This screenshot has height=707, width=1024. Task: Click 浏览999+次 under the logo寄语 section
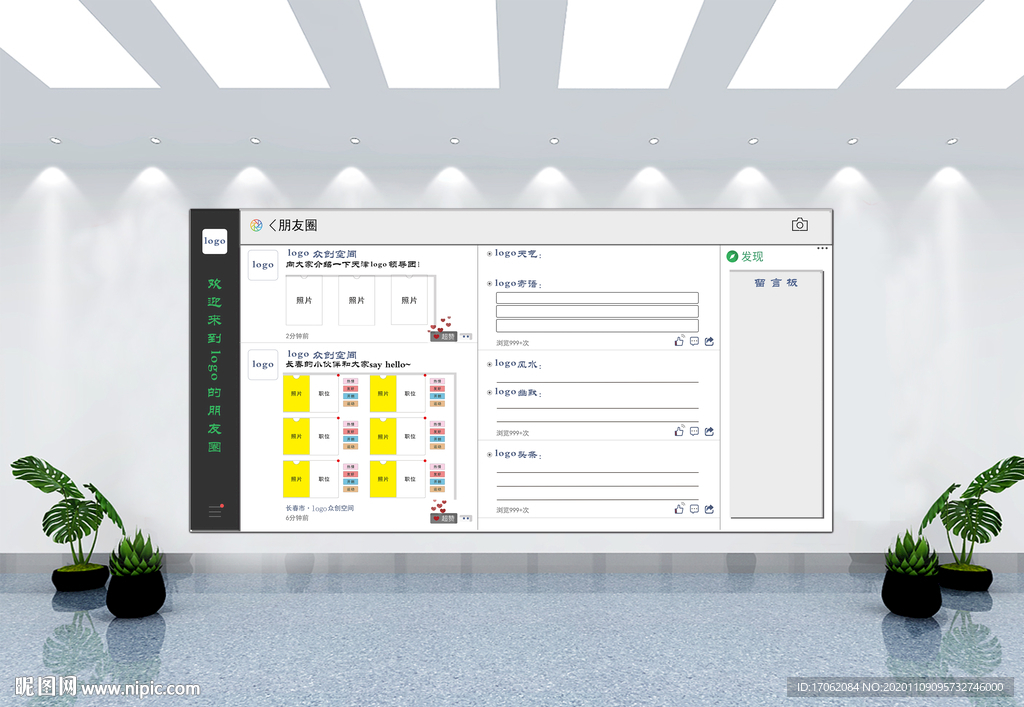(513, 343)
